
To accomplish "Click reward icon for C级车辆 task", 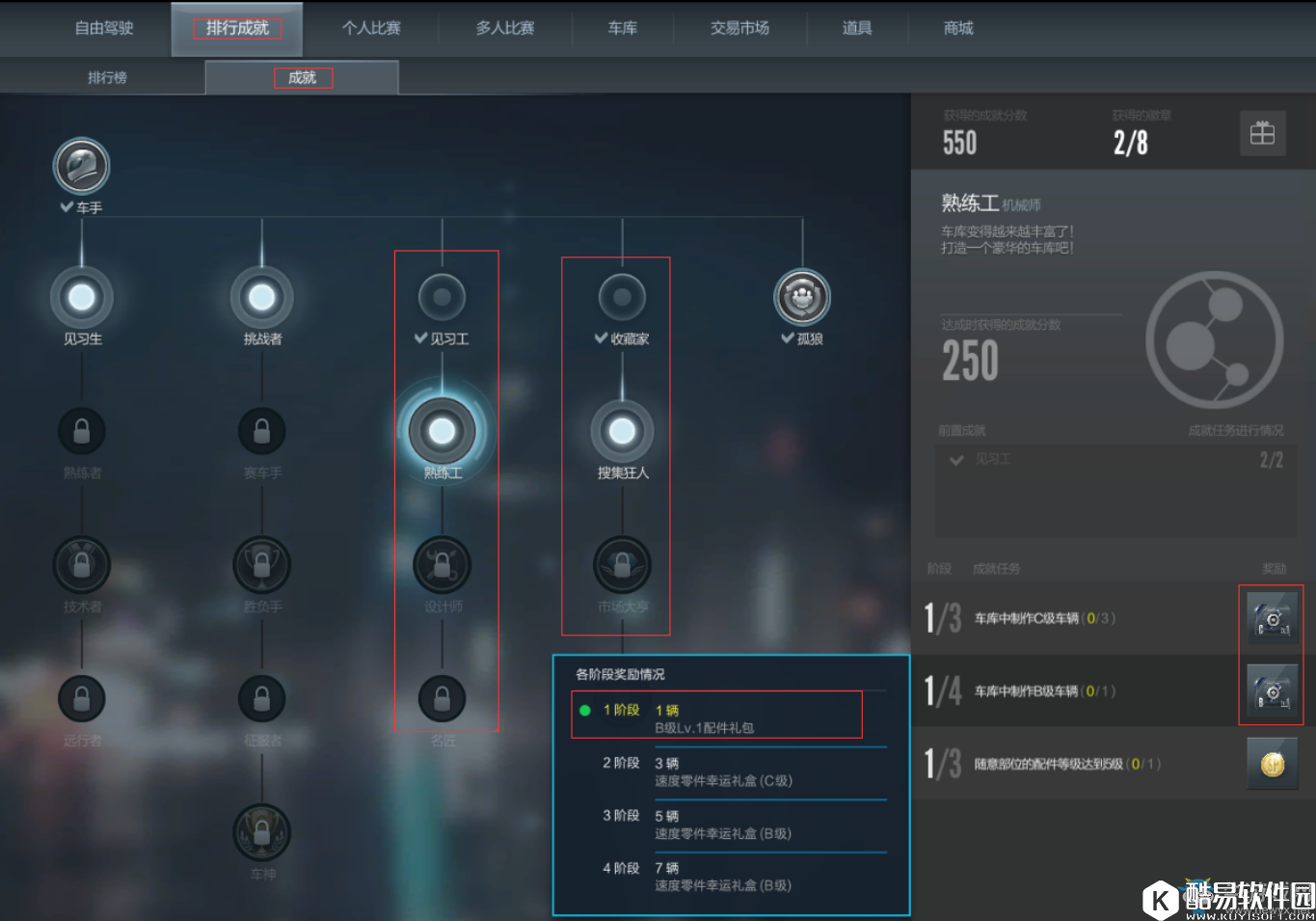I will click(x=1272, y=618).
